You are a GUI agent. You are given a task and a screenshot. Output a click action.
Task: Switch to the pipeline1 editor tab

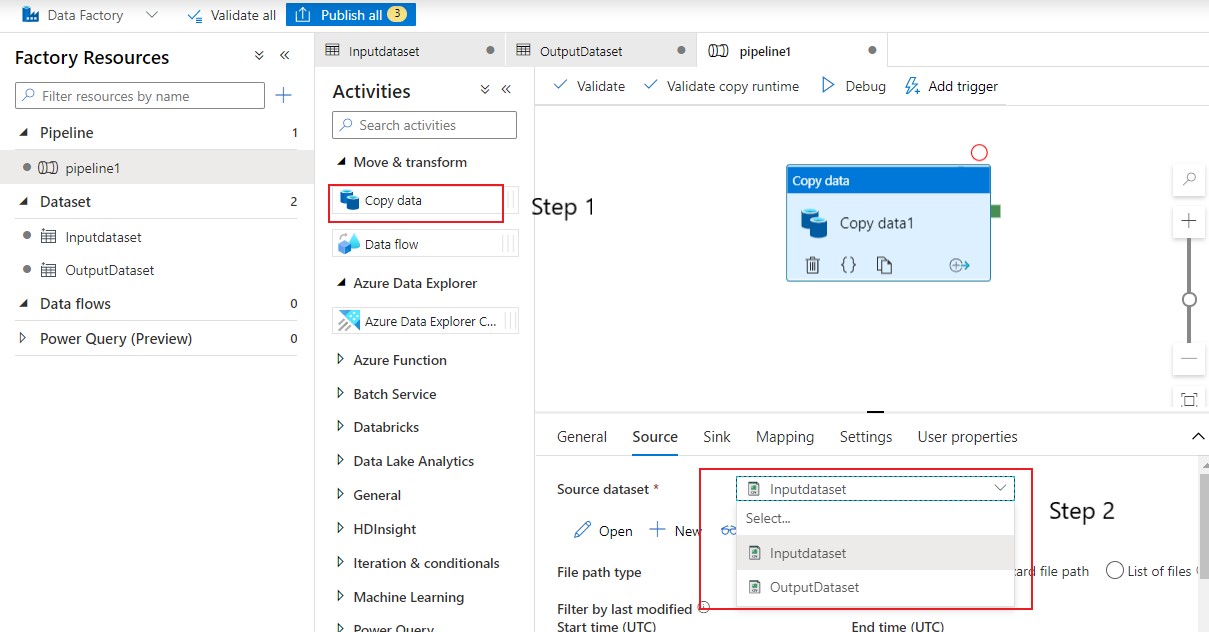point(792,51)
